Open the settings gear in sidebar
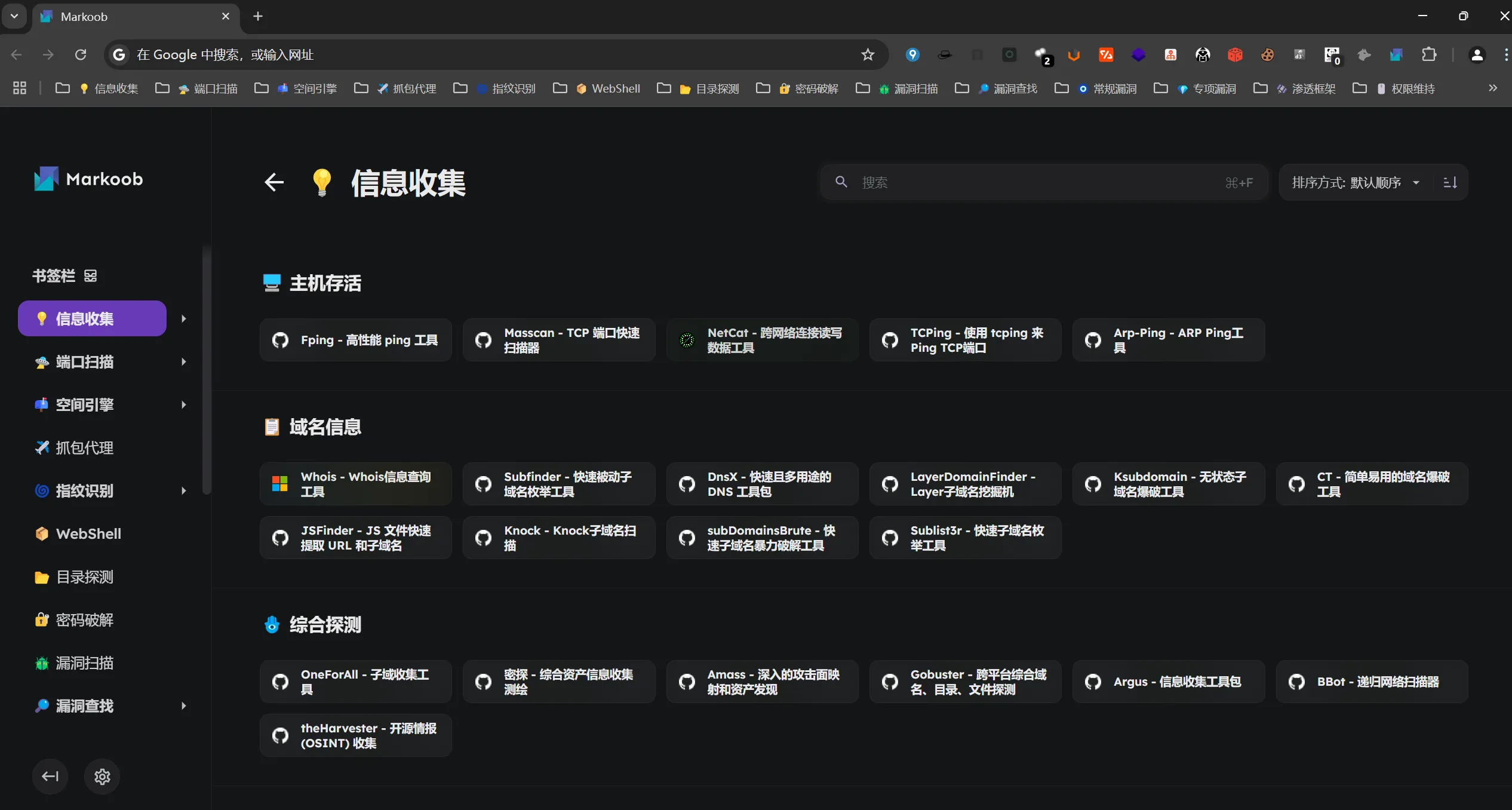The image size is (1512, 810). click(x=102, y=777)
